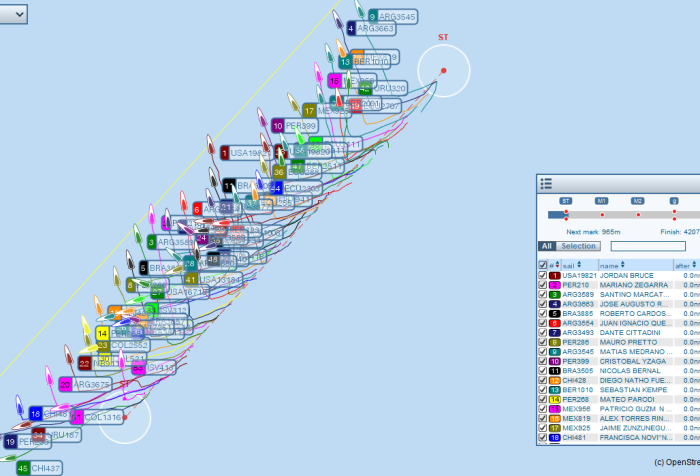Uncheck JORDAN BRUCE boat checkbox
Image resolution: width=700 pixels, height=476 pixels.
pyautogui.click(x=543, y=275)
